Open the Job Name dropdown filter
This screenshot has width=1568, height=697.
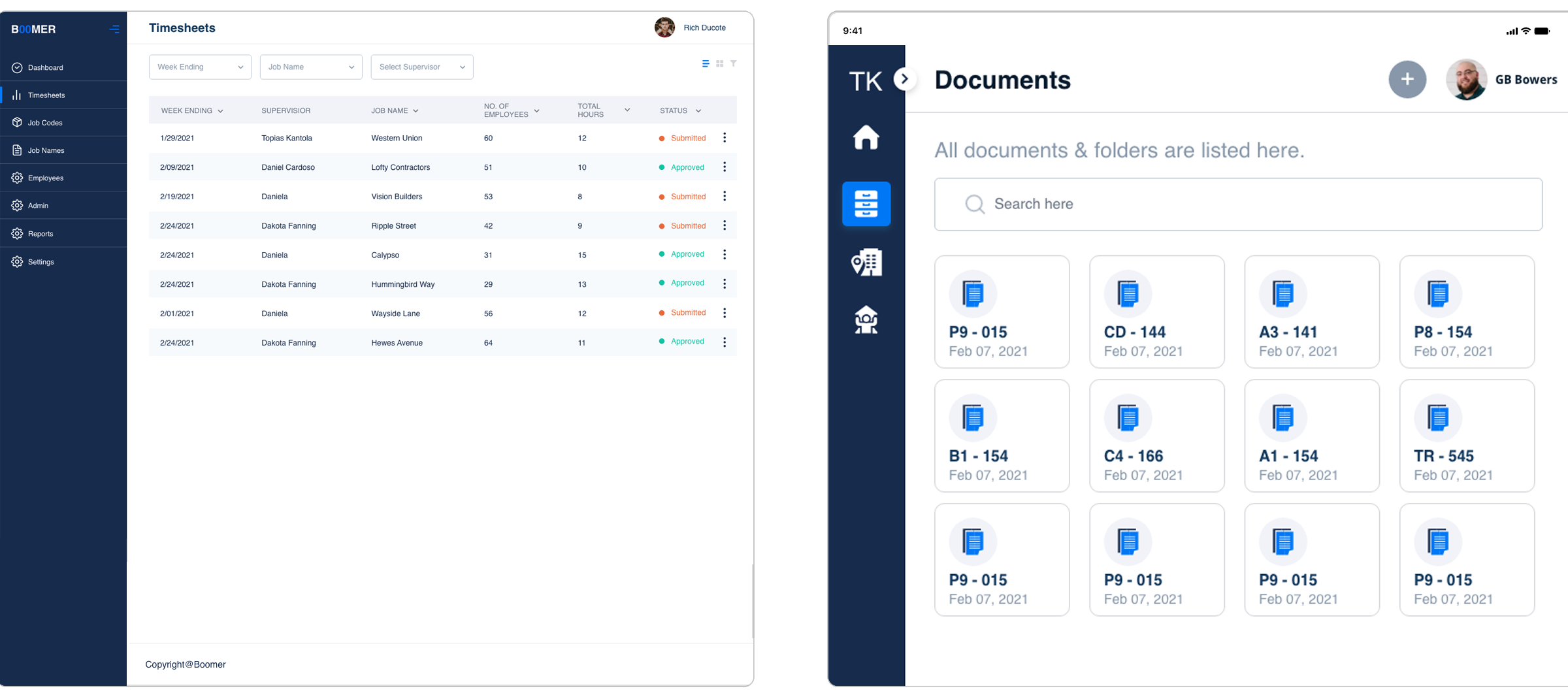311,67
